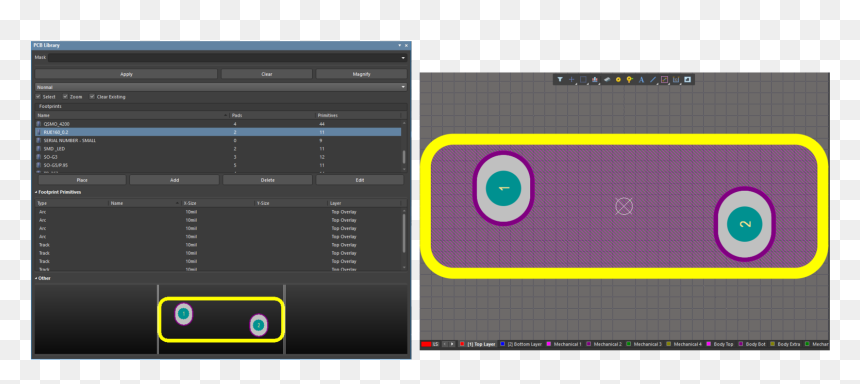Show previous layer tabs with left arrow
The image size is (860, 384).
[445, 344]
